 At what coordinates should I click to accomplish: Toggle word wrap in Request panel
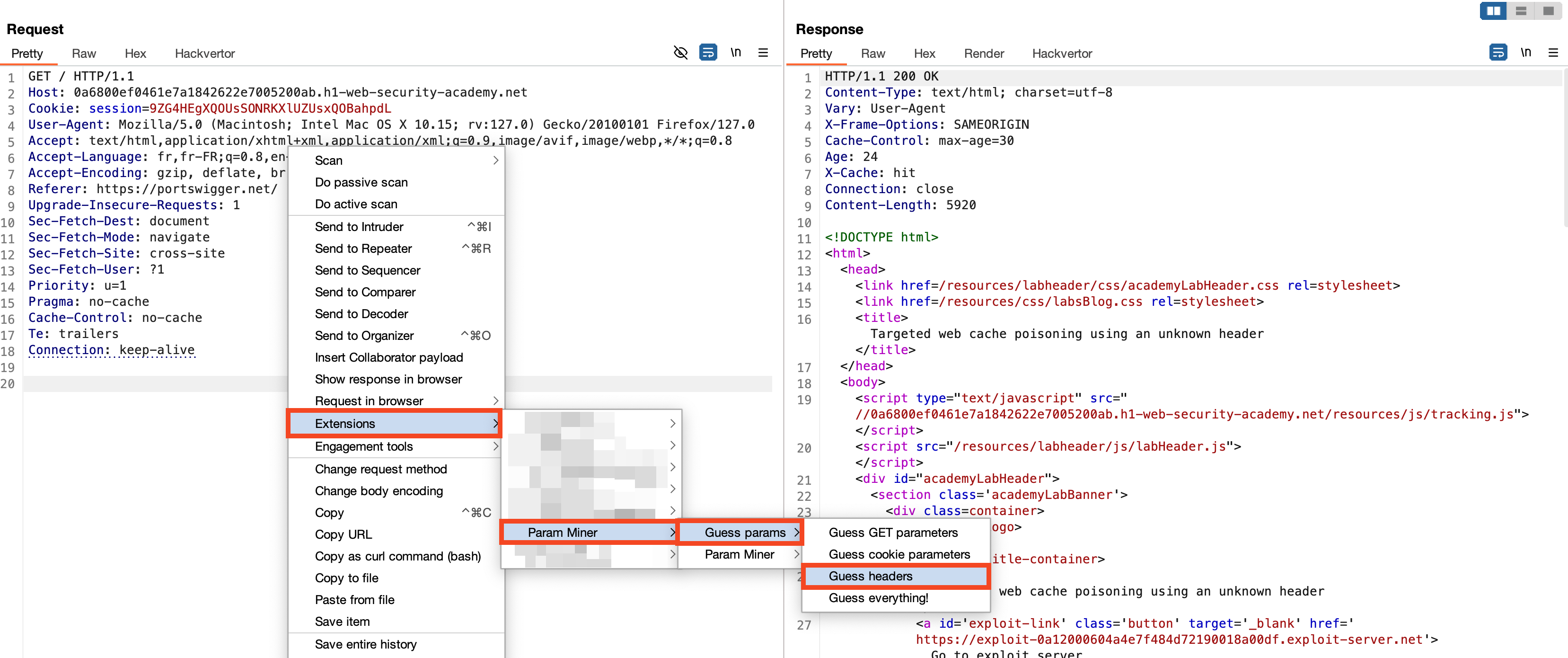pyautogui.click(x=708, y=53)
